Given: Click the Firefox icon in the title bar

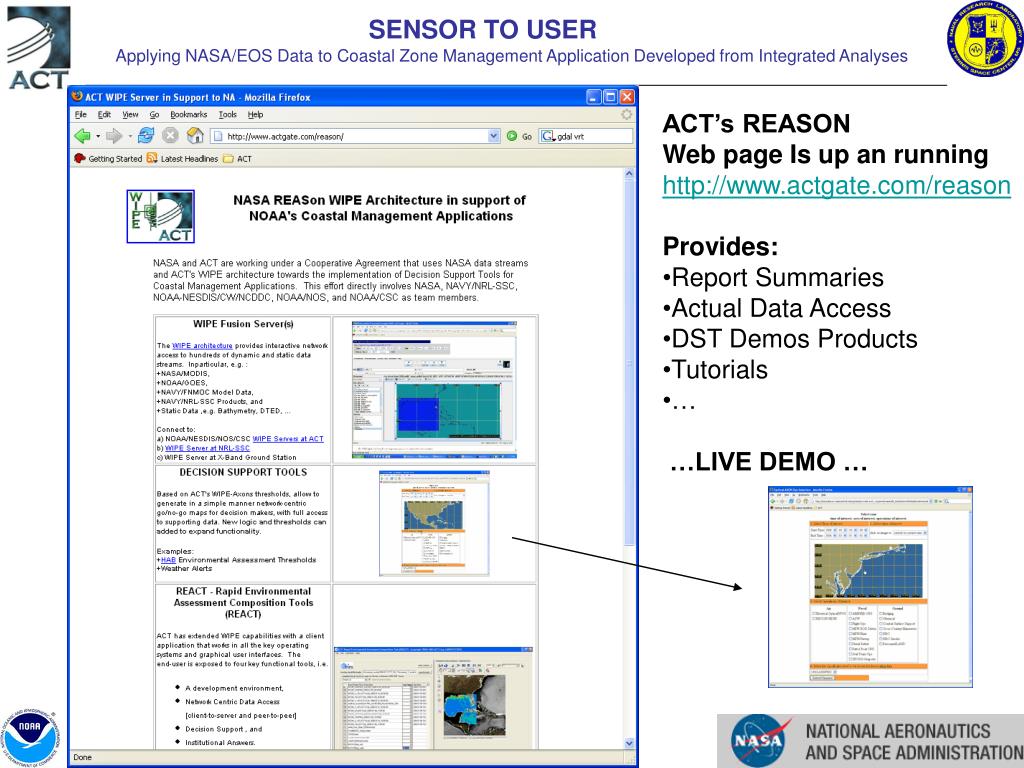Looking at the screenshot, I should point(77,96).
